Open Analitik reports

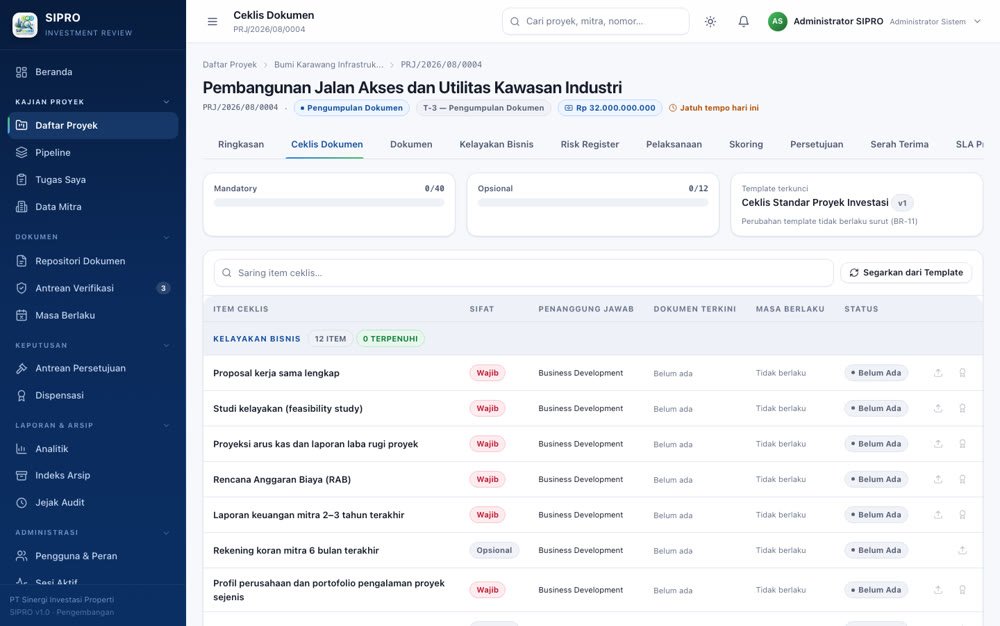[93, 449]
